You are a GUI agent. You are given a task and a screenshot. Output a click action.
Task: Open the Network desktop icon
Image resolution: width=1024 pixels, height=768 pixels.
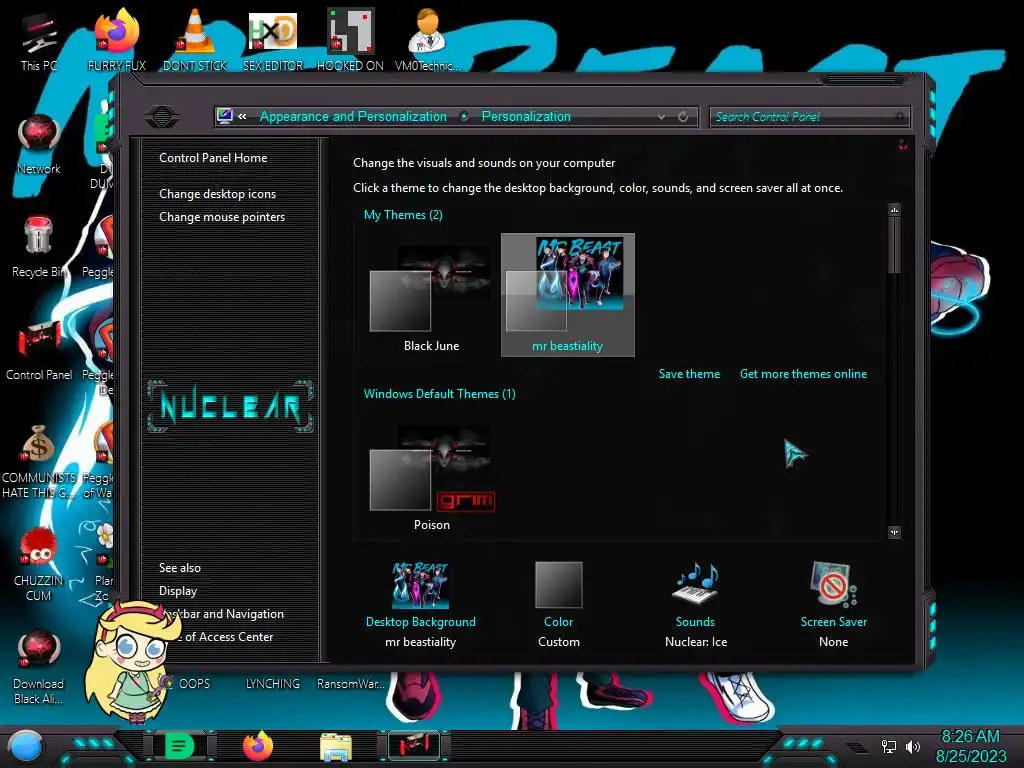point(39,144)
